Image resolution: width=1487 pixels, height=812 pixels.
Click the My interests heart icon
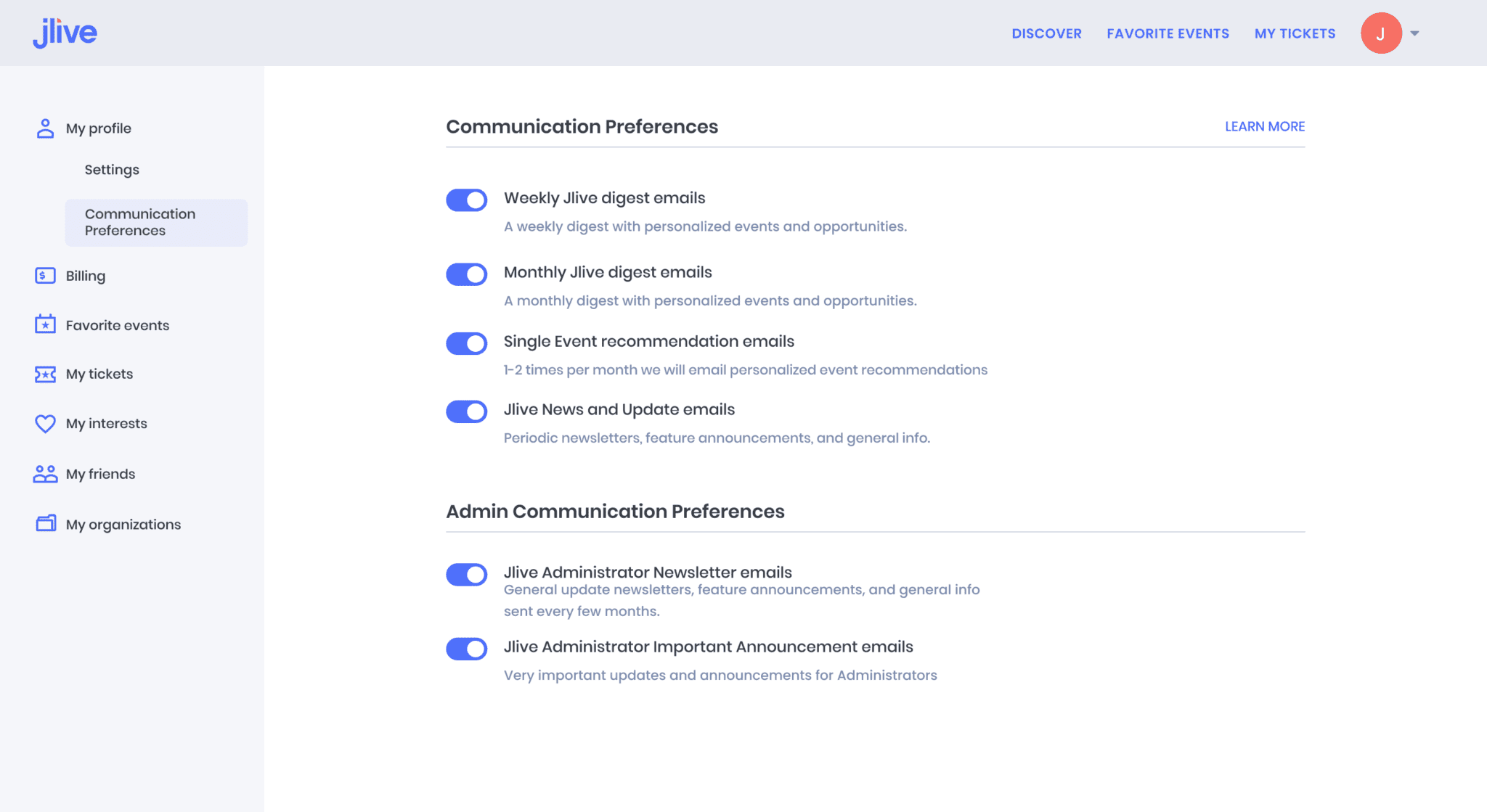point(45,424)
